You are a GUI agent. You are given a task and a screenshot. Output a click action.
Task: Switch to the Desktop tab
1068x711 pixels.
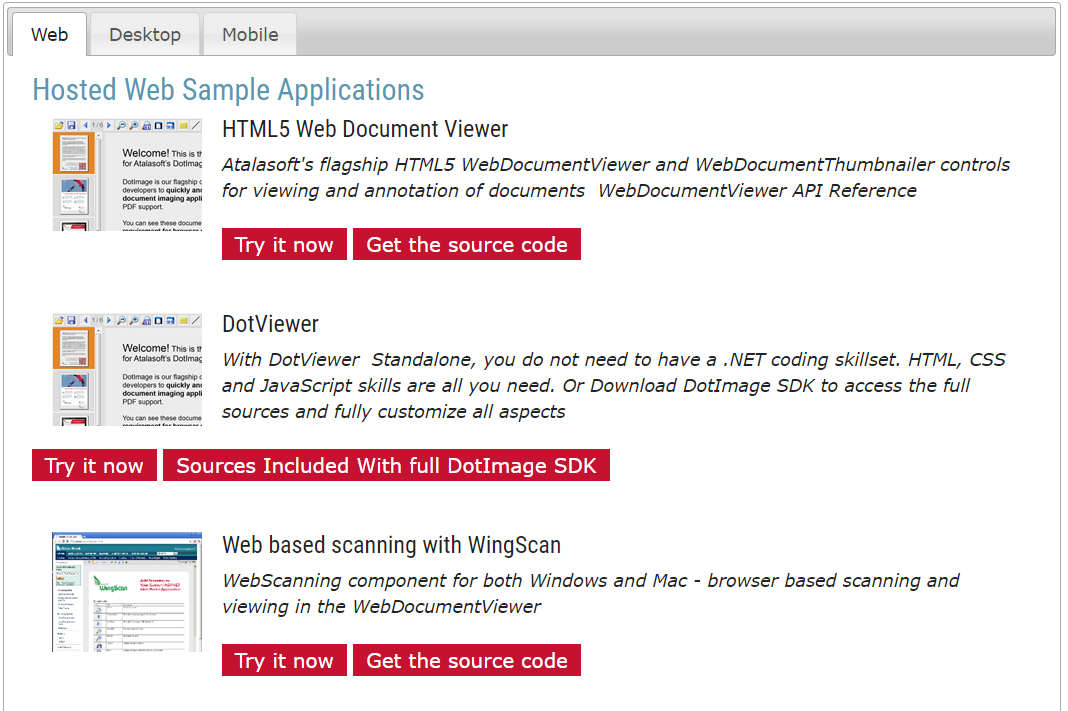(x=144, y=33)
